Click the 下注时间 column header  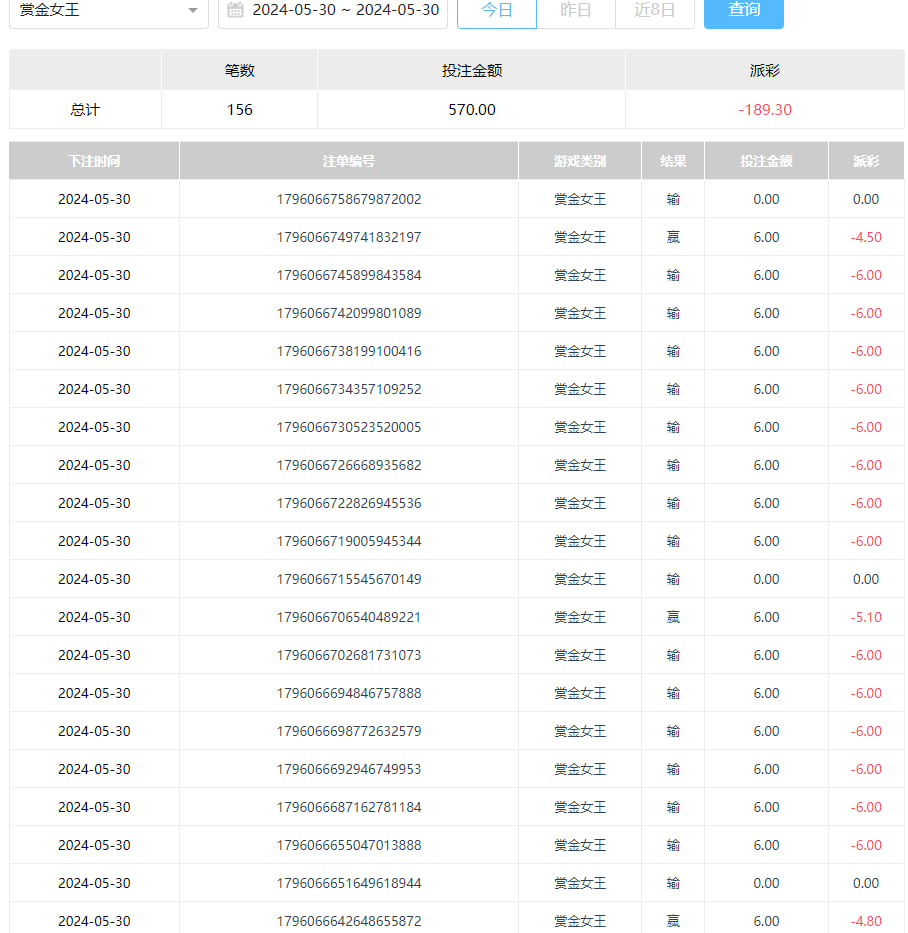(94, 161)
